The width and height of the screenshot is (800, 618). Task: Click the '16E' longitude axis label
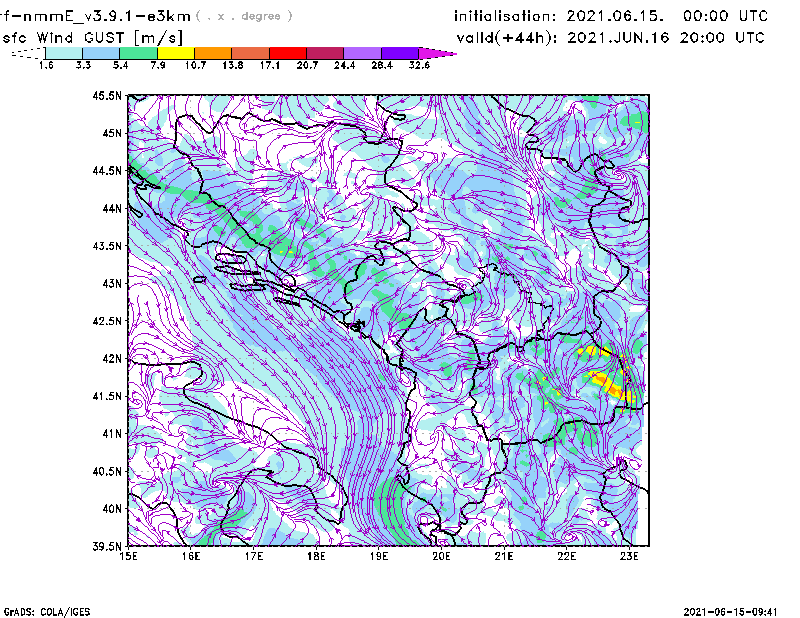[x=191, y=556]
